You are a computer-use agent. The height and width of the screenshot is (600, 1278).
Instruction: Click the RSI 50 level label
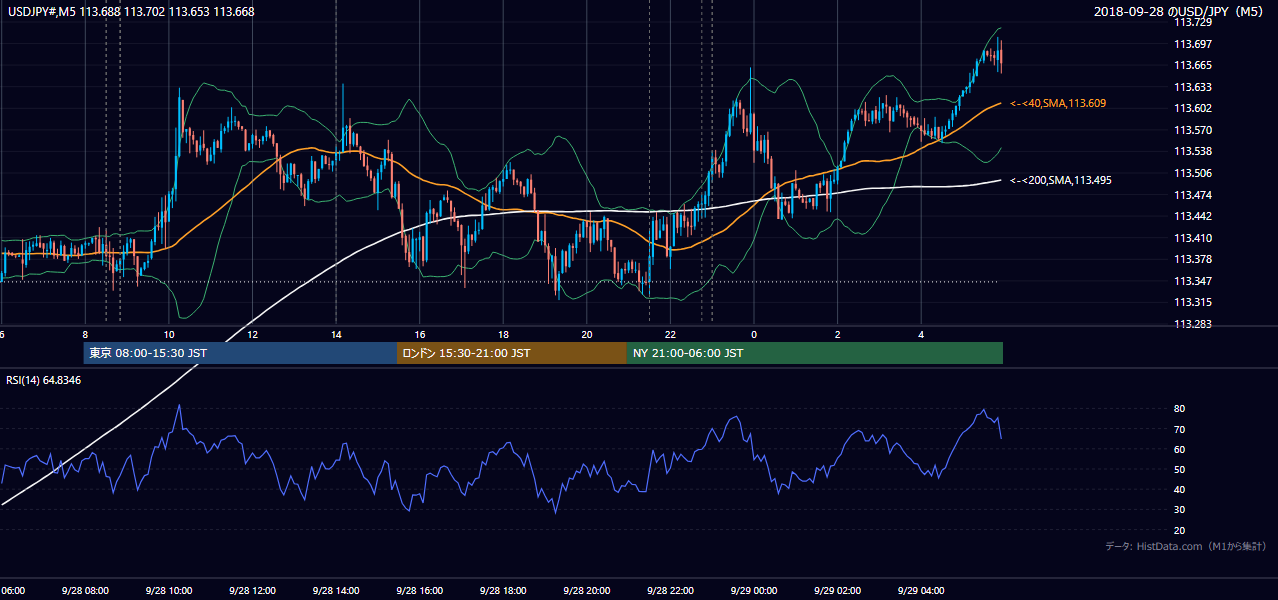[x=1180, y=469]
